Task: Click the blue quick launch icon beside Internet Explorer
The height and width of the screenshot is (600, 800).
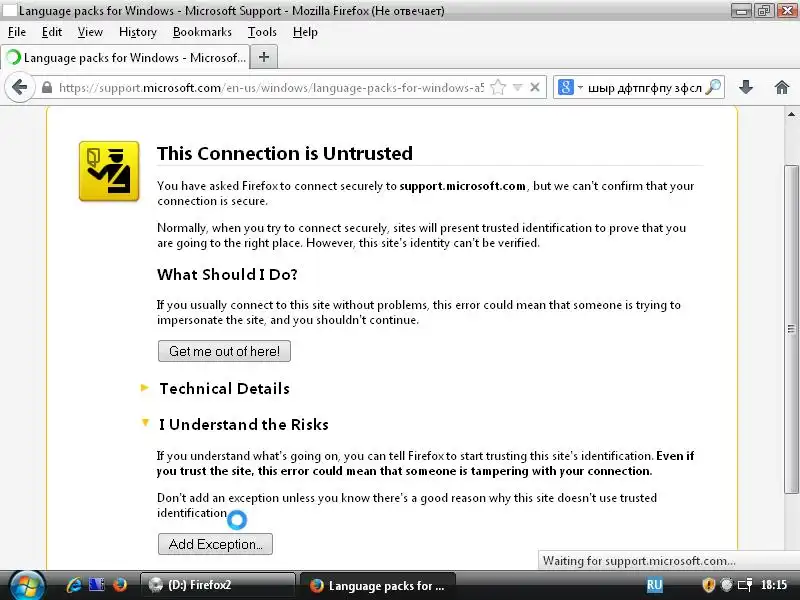Action: (x=96, y=585)
